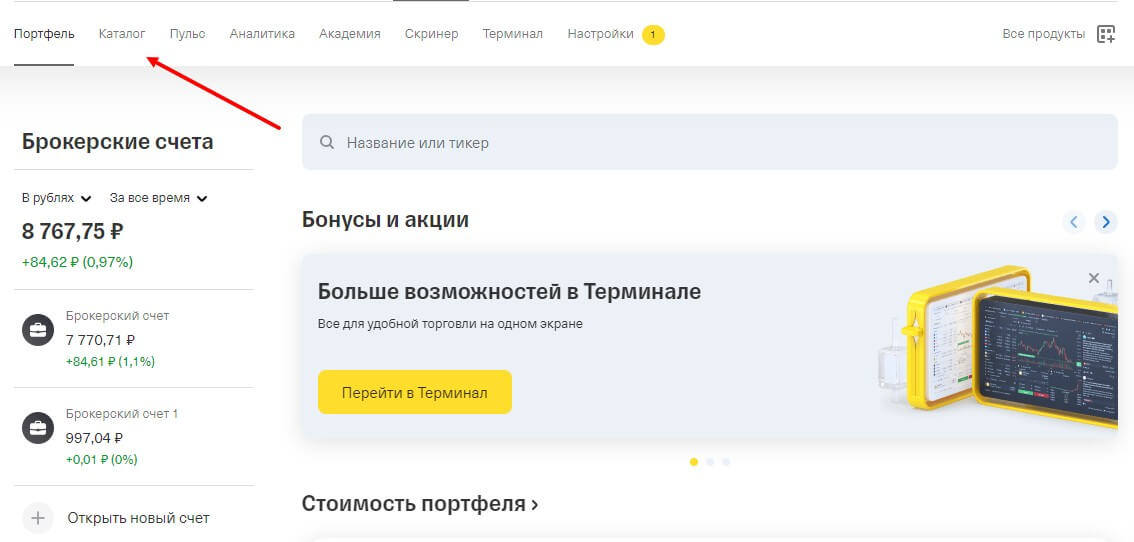
Task: Click the notification badge on Настройки
Action: [653, 35]
